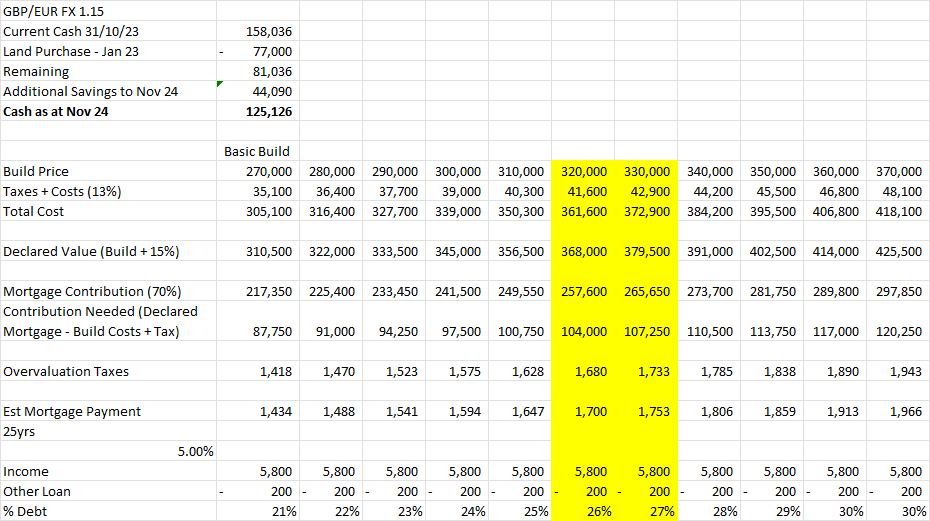Click the bold 125,126 cash total cell
The image size is (930, 521).
pyautogui.click(x=266, y=111)
